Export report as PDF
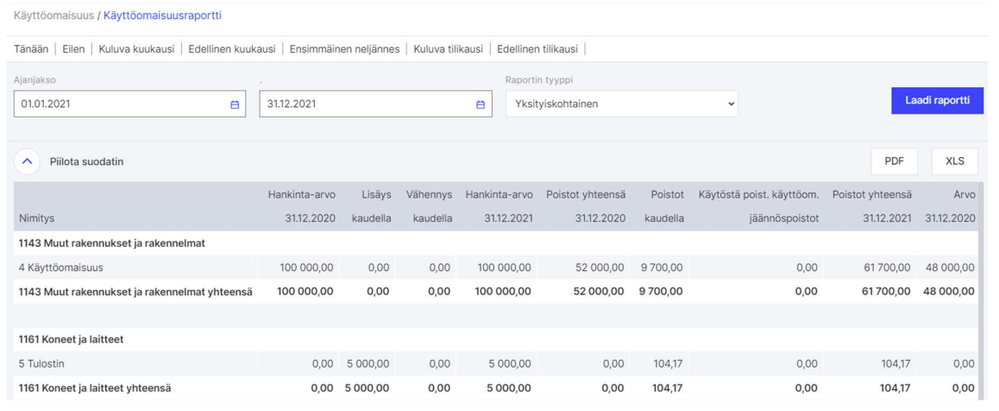Screen dimensions: 999x411 pyautogui.click(x=894, y=161)
